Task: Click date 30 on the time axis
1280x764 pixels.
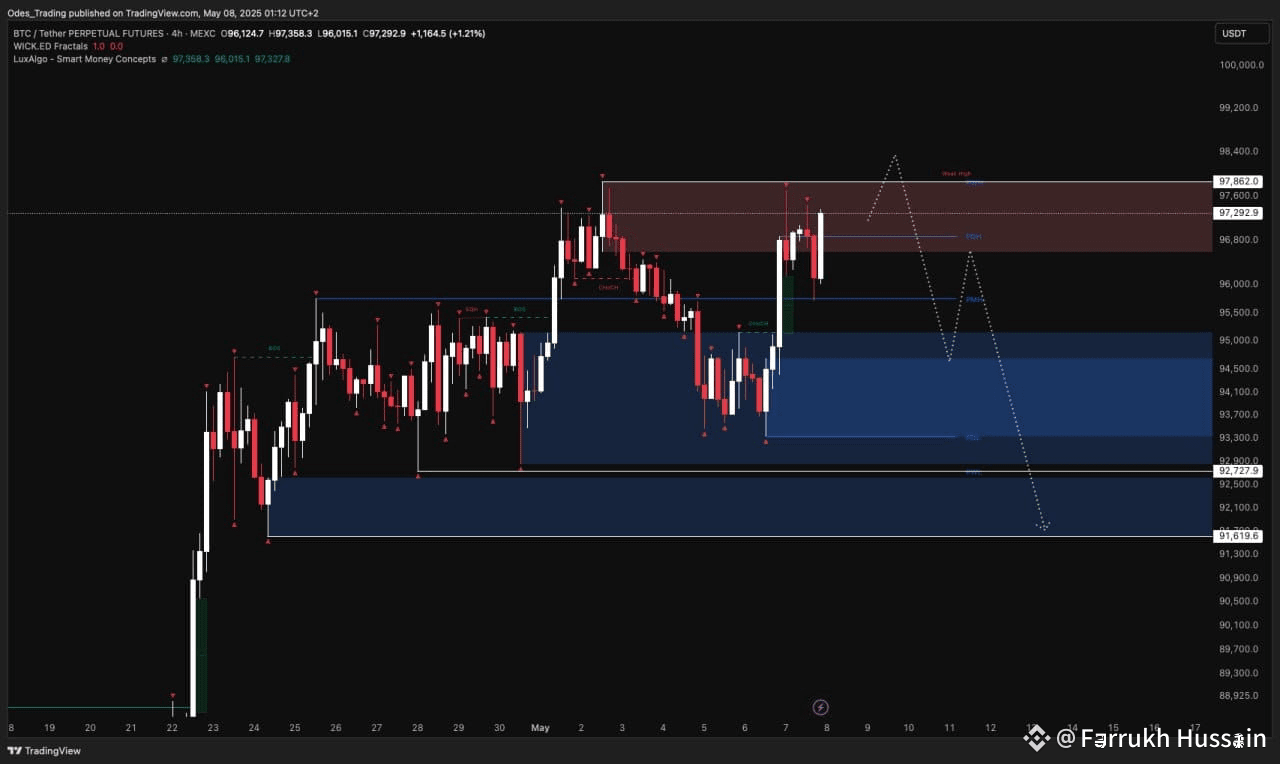Action: tap(499, 728)
